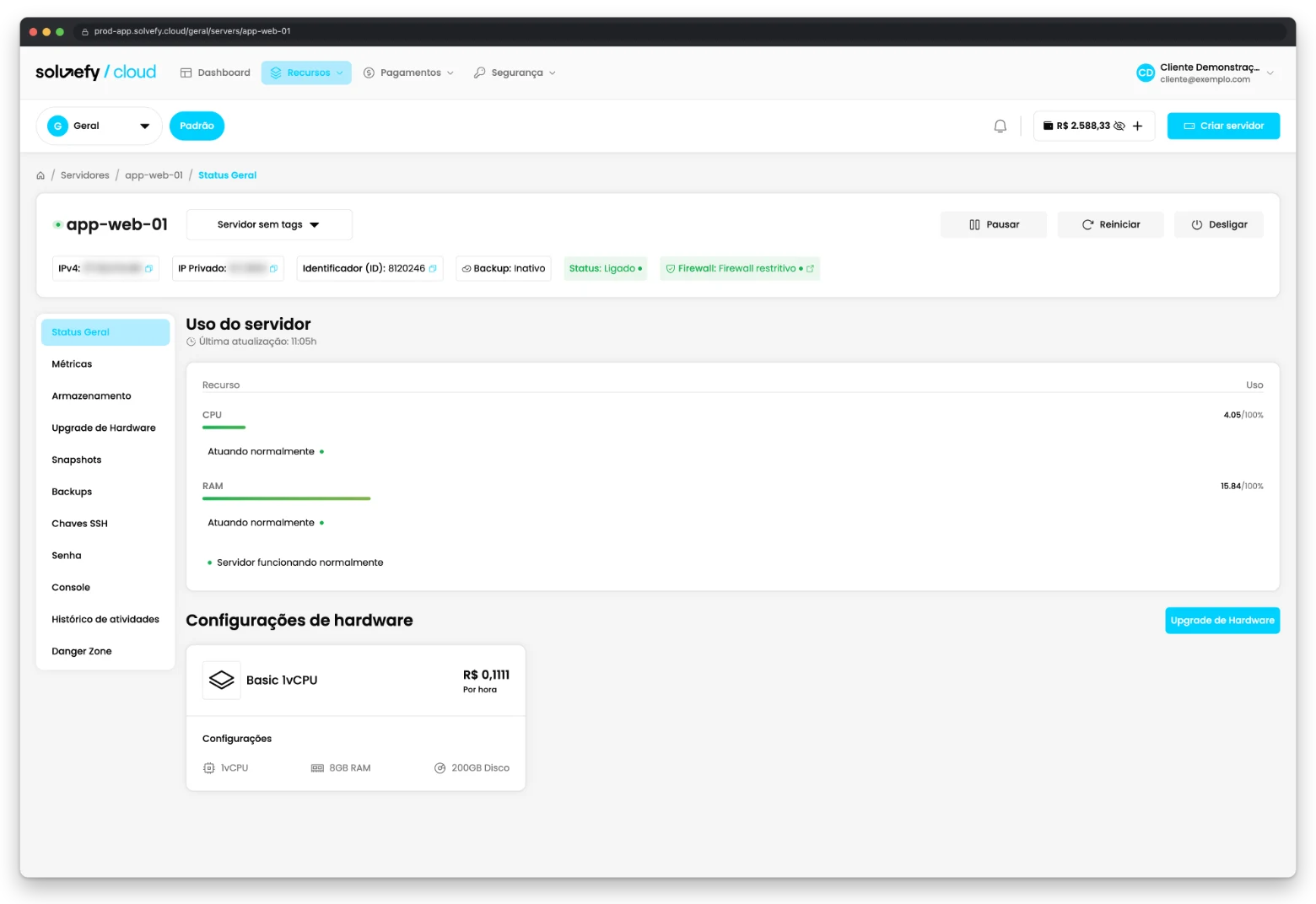
Task: Click the app-web-01 breadcrumb link
Action: (154, 175)
